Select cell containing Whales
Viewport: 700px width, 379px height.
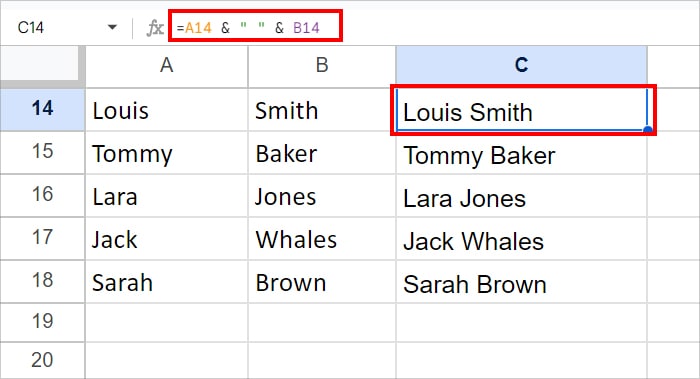click(322, 239)
